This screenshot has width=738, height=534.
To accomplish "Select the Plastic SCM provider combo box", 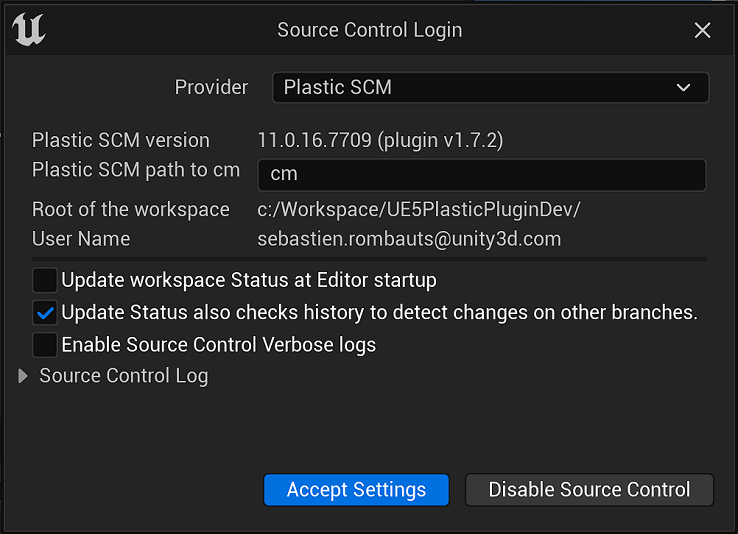I will [490, 88].
